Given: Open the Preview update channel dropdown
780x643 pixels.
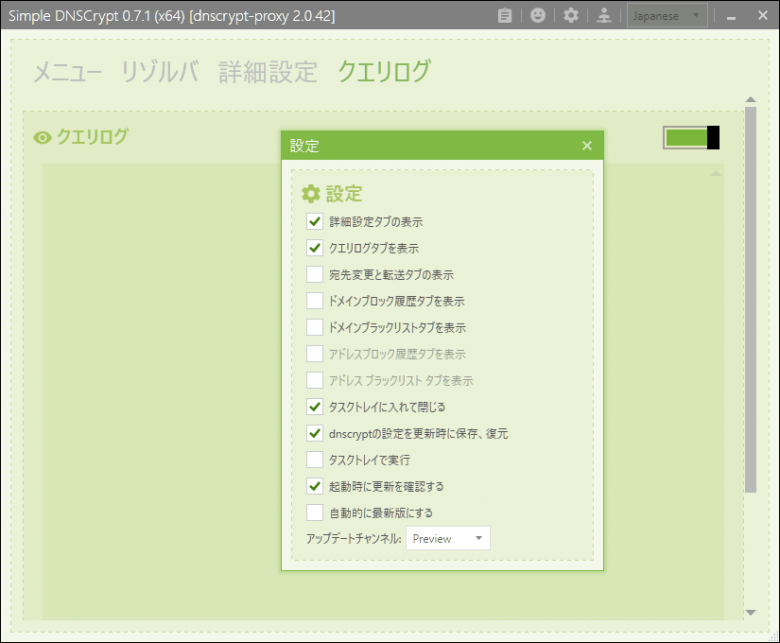Looking at the screenshot, I should 448,539.
